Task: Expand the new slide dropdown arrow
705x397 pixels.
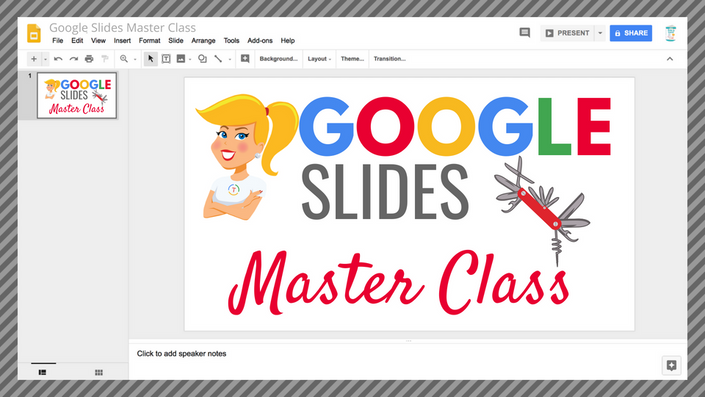Action: 45,59
